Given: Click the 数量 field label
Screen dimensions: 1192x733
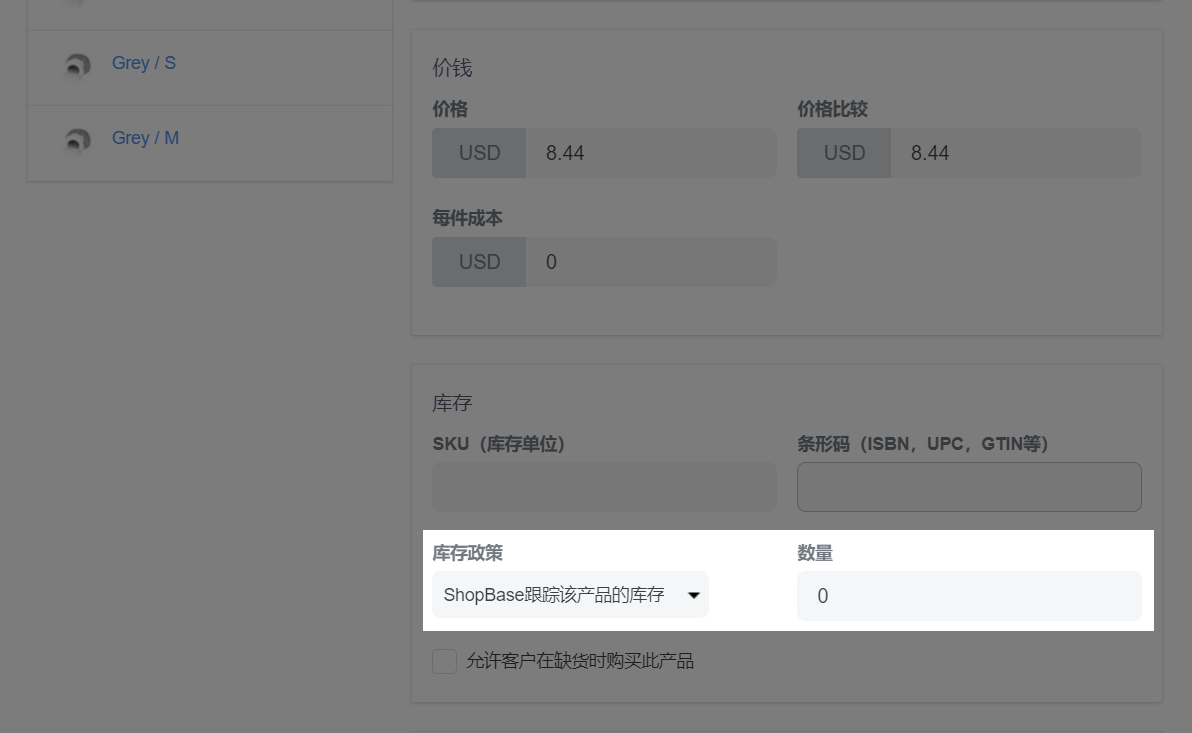Looking at the screenshot, I should coord(815,553).
